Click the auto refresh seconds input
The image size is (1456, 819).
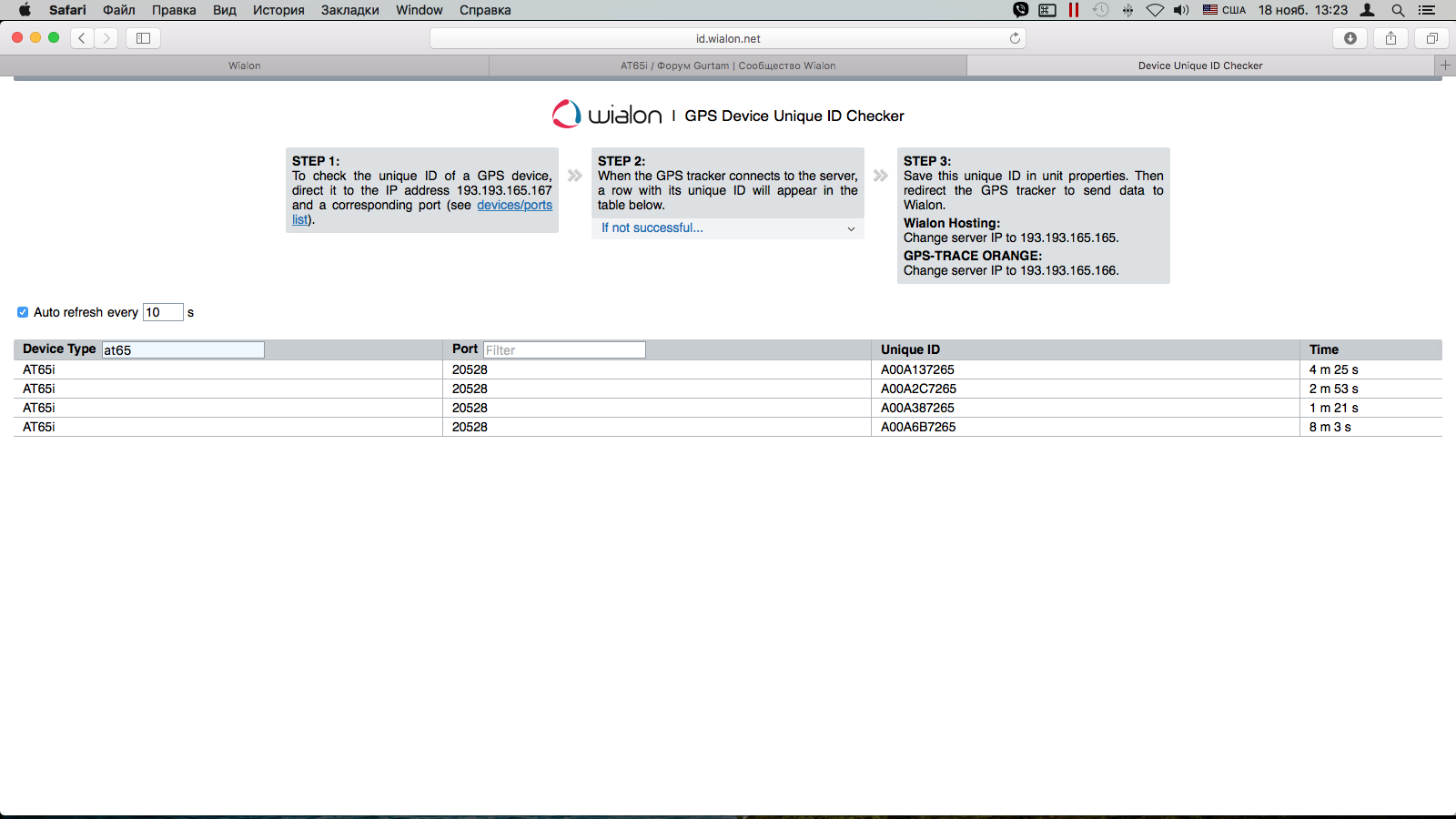pos(163,312)
